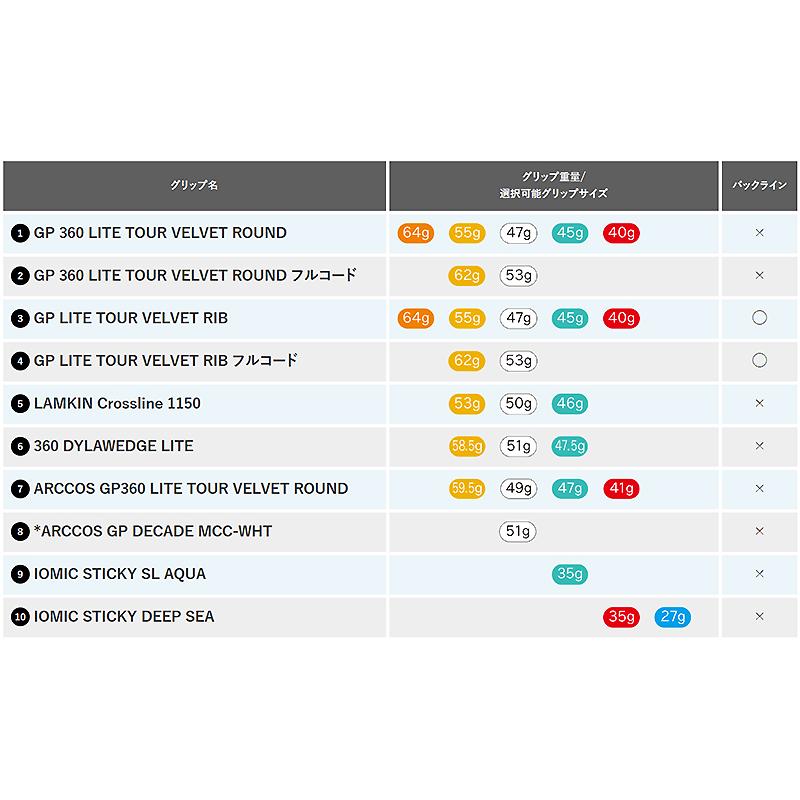This screenshot has height=800, width=800.
Task: Click the number 10 circle icon
Action: 20,617
